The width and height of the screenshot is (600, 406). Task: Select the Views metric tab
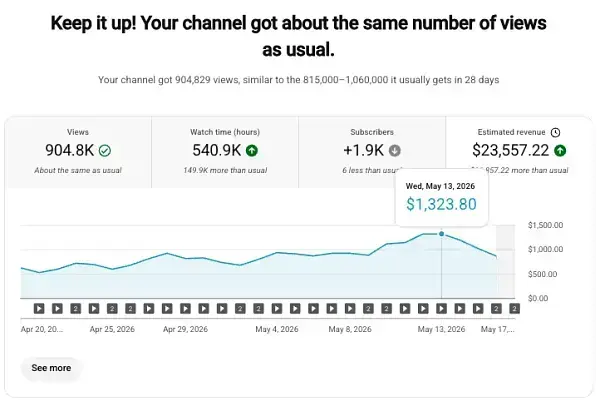click(78, 152)
